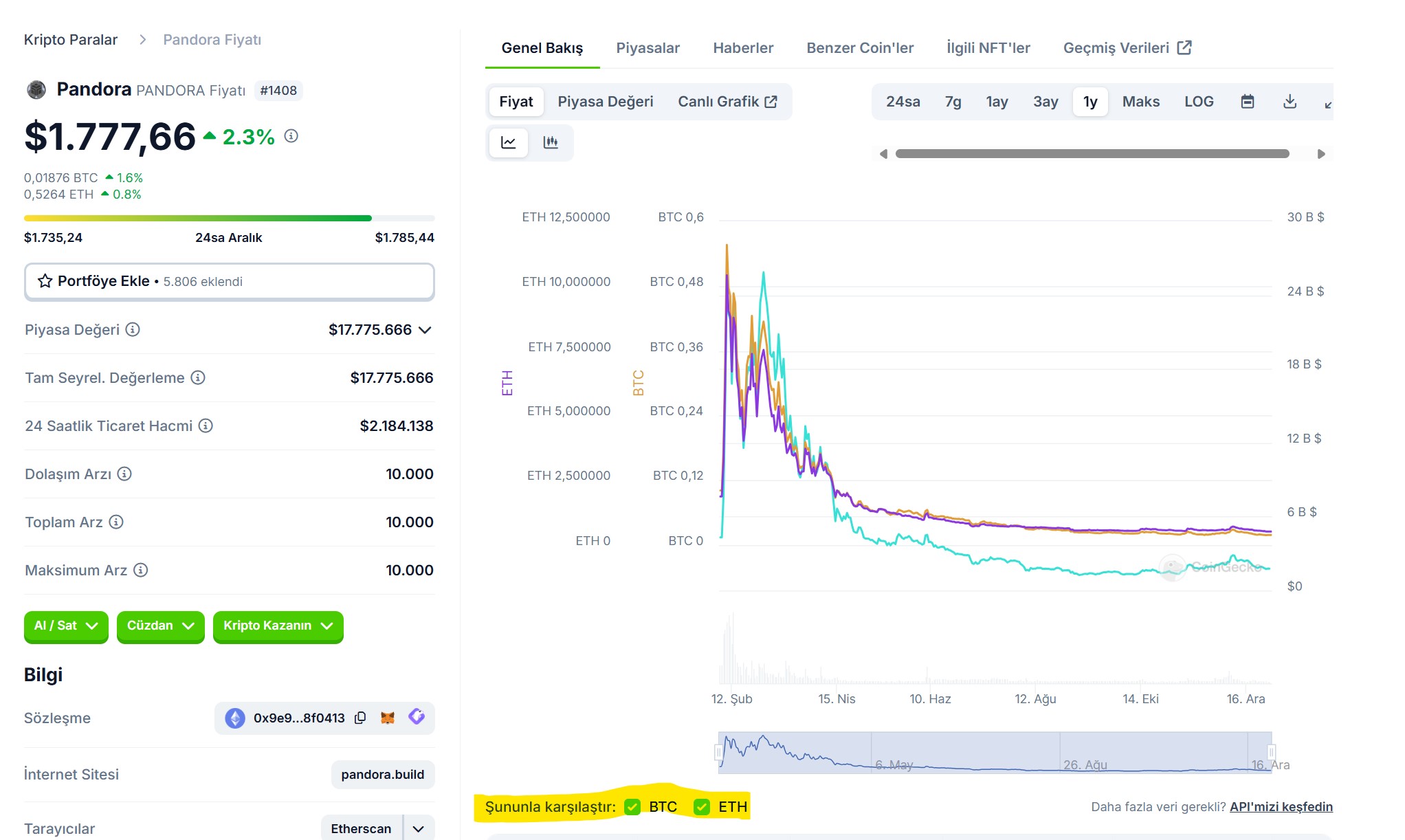Viewport: 1405px width, 840px height.
Task: Toggle ETH comparison checkbox
Action: (702, 807)
